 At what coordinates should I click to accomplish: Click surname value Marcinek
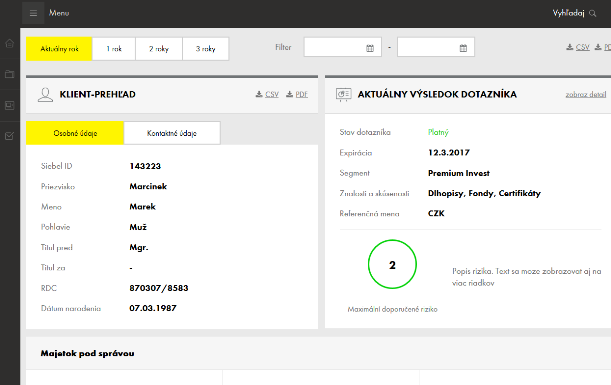(148, 186)
